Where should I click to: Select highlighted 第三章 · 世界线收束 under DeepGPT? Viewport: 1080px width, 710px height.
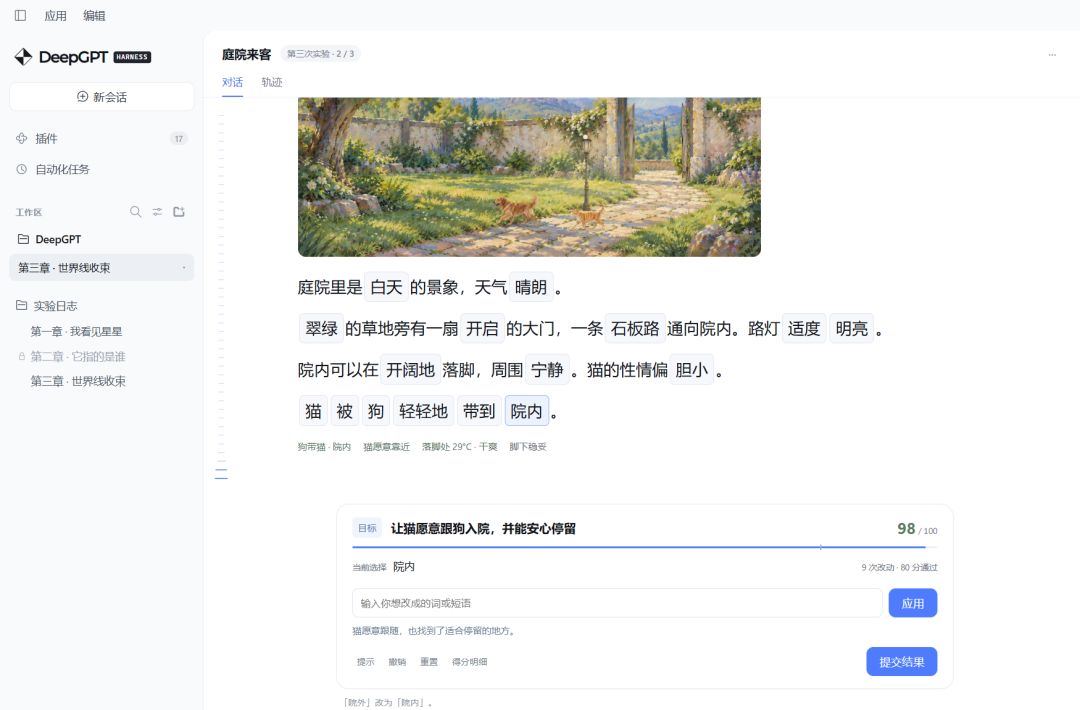(101, 268)
